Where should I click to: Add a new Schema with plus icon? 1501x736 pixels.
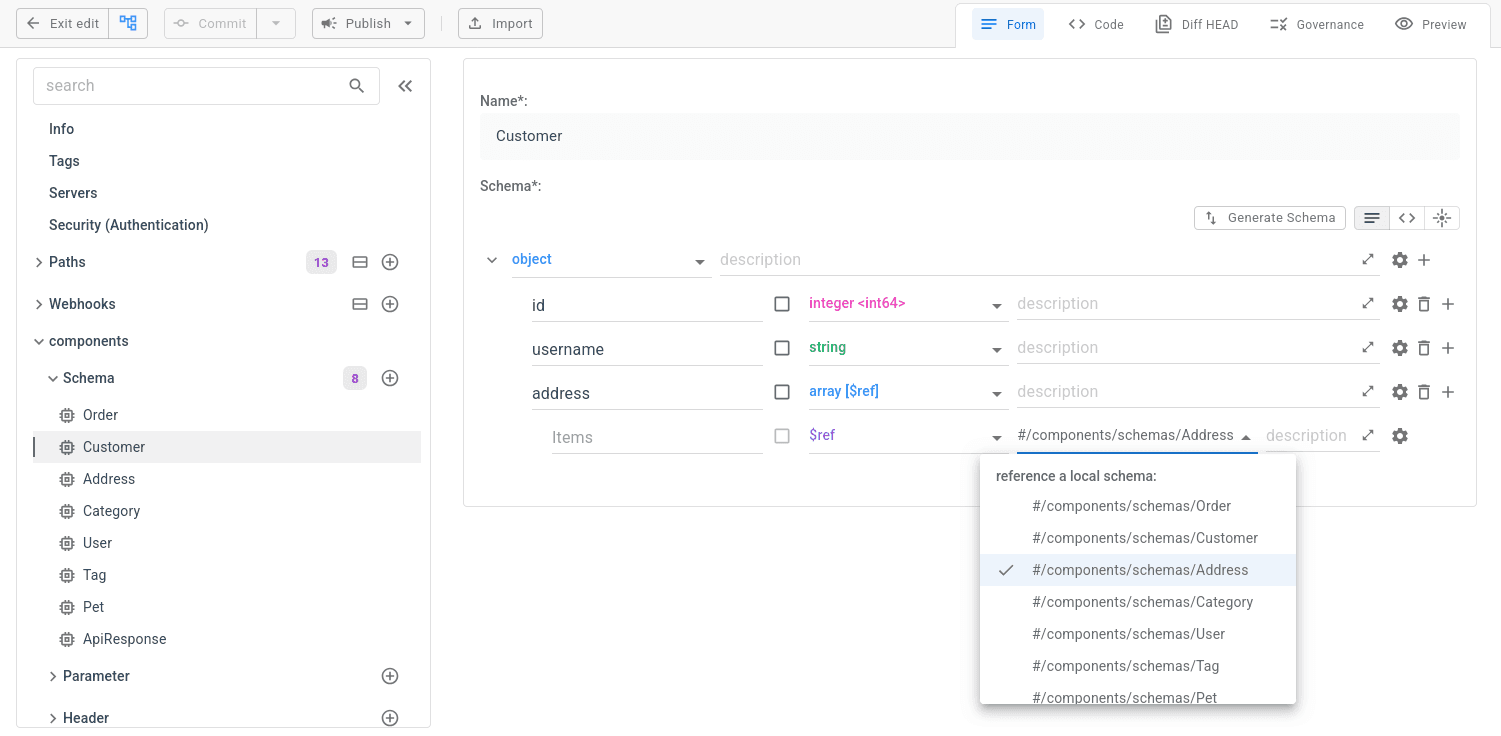coord(391,378)
